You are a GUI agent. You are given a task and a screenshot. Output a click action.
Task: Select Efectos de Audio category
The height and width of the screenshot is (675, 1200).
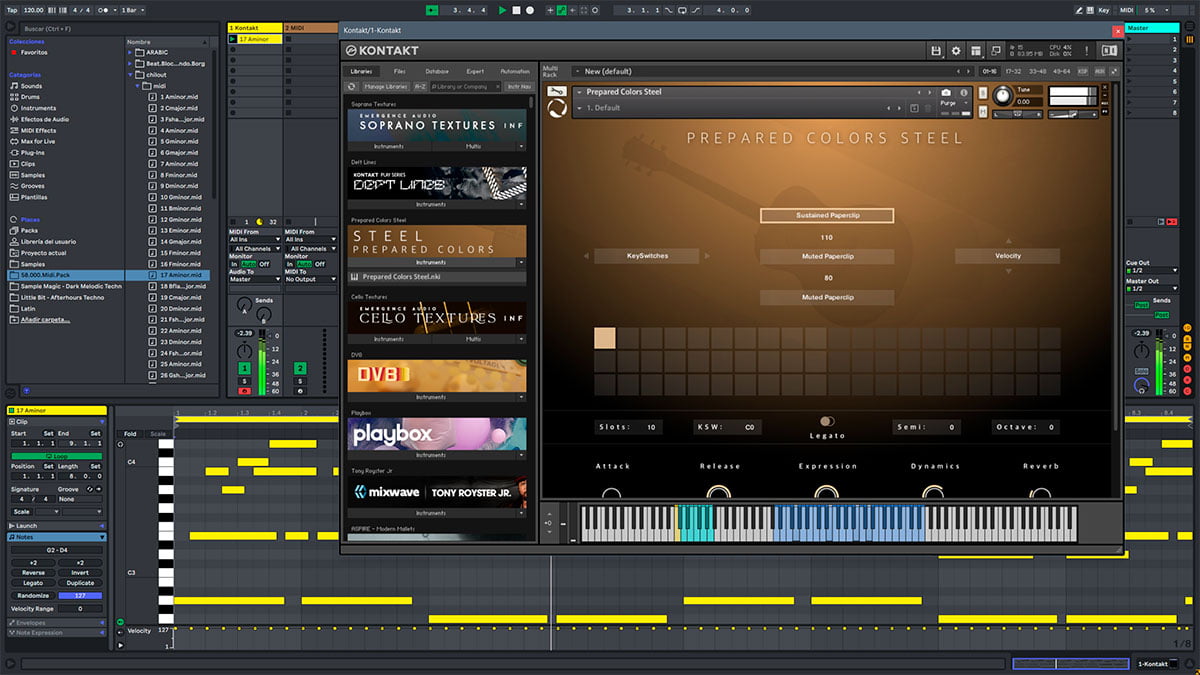tap(44, 119)
